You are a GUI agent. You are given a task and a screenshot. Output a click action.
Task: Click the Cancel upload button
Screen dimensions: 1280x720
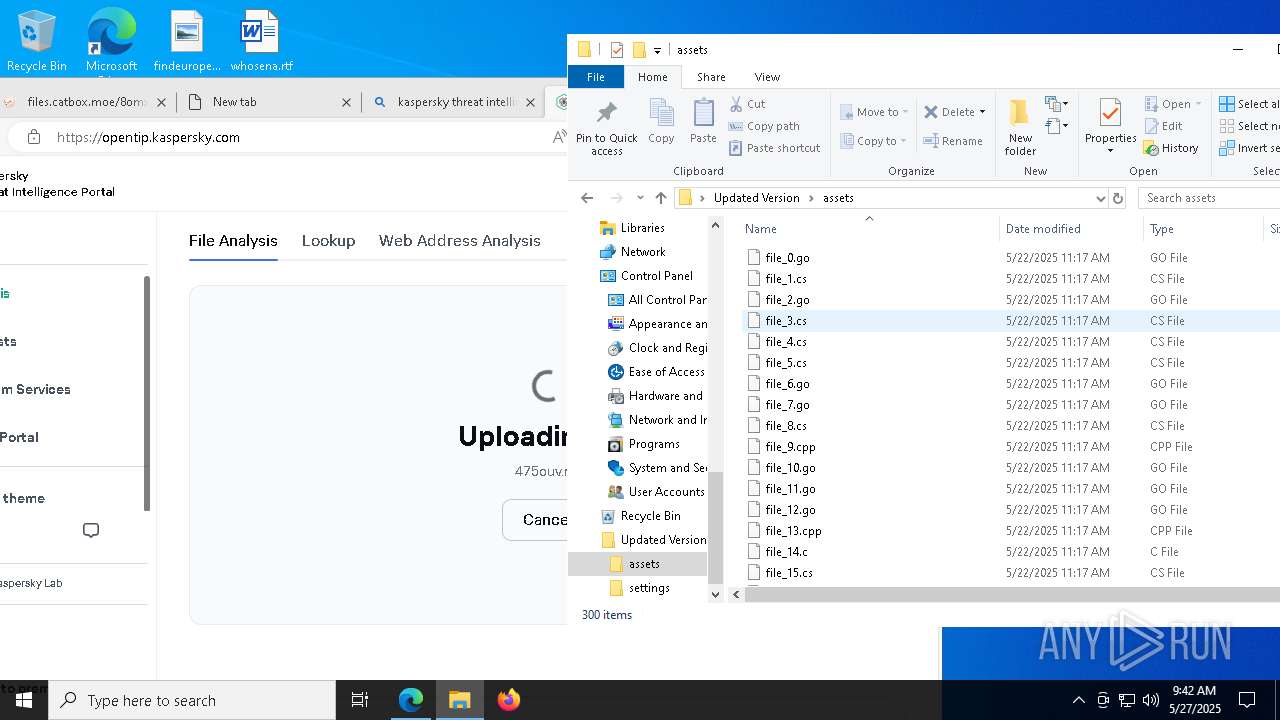(536, 520)
